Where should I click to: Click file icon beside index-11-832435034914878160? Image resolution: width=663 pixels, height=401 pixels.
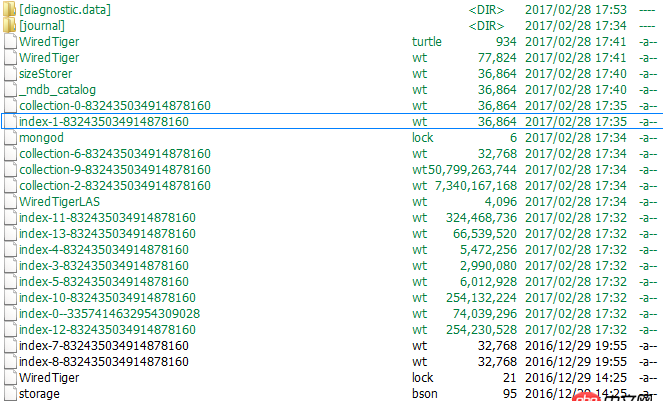(10, 218)
